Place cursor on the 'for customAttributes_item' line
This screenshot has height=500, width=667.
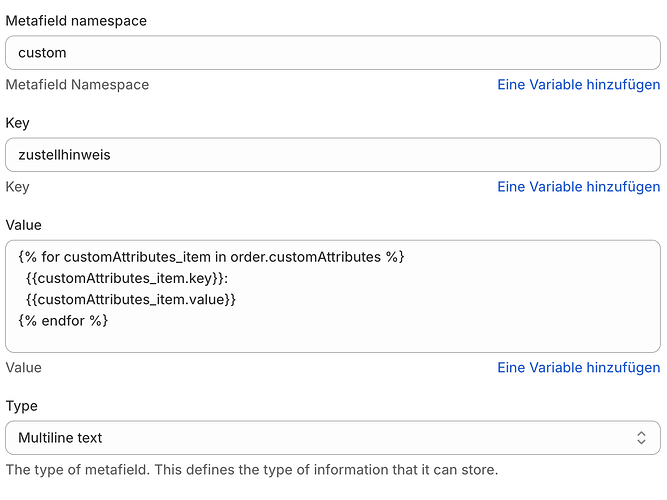(210, 257)
